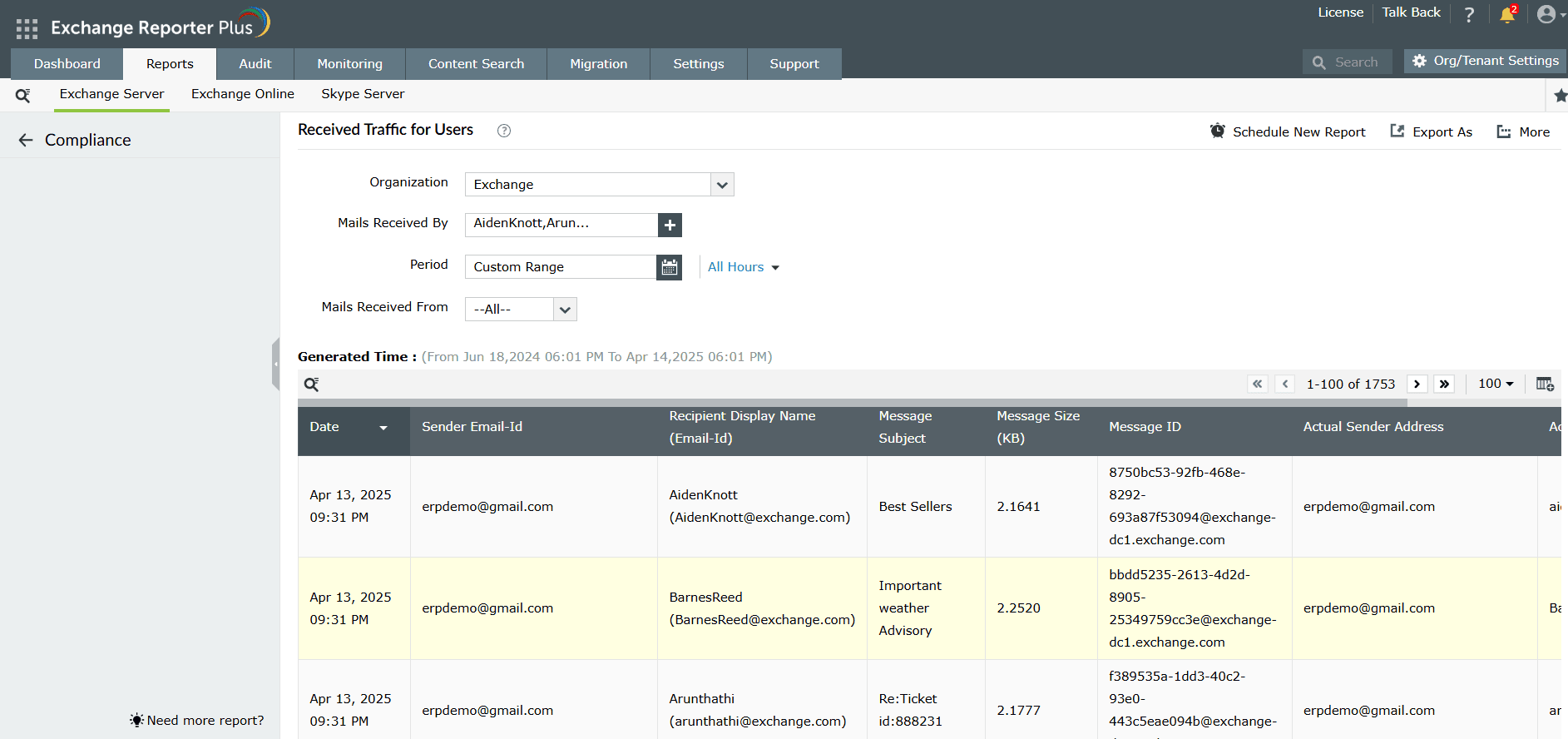Expand the Mails Received From dropdown
1568x739 pixels.
[x=565, y=310]
